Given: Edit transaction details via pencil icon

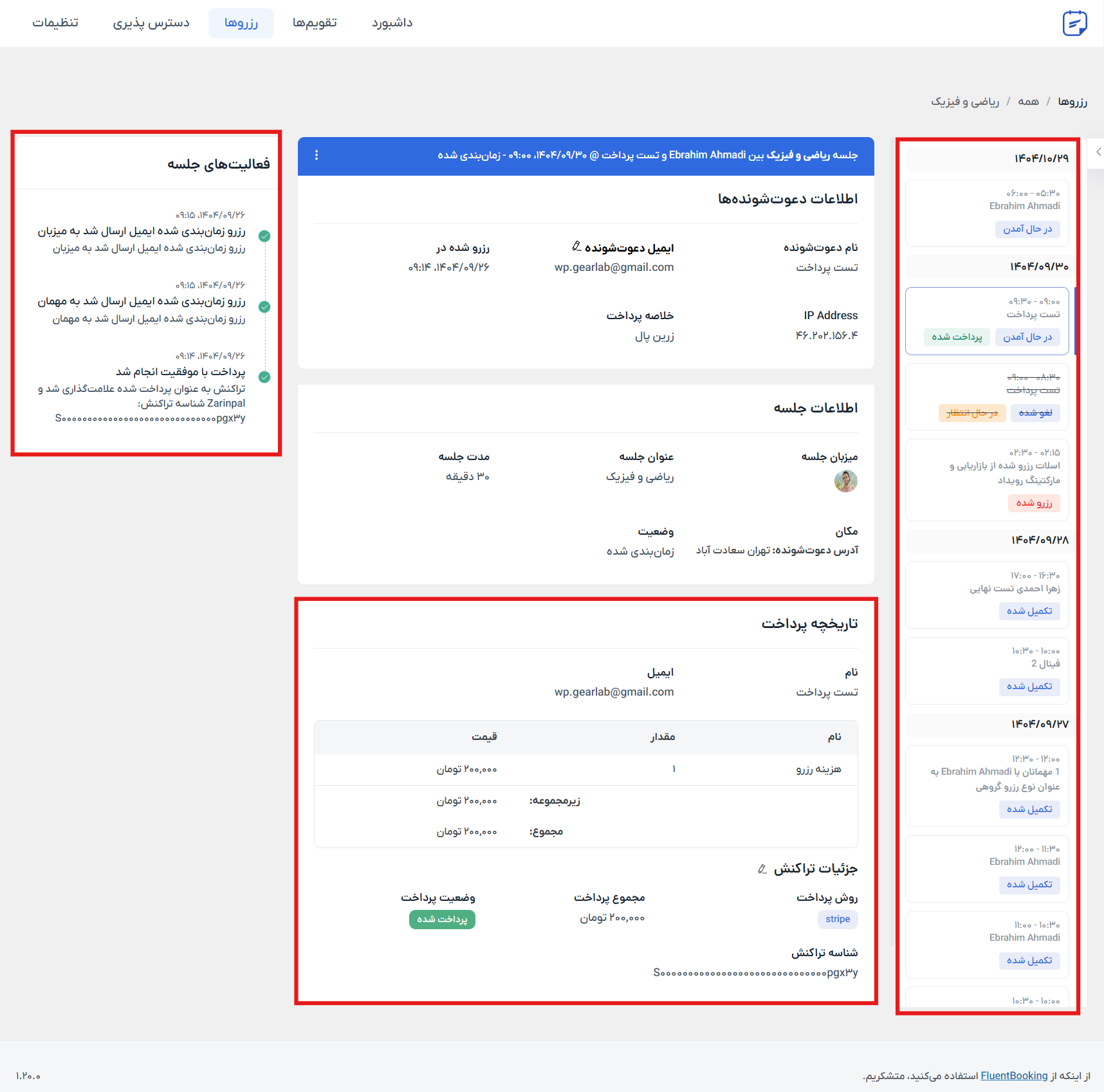Looking at the screenshot, I should pyautogui.click(x=762, y=869).
